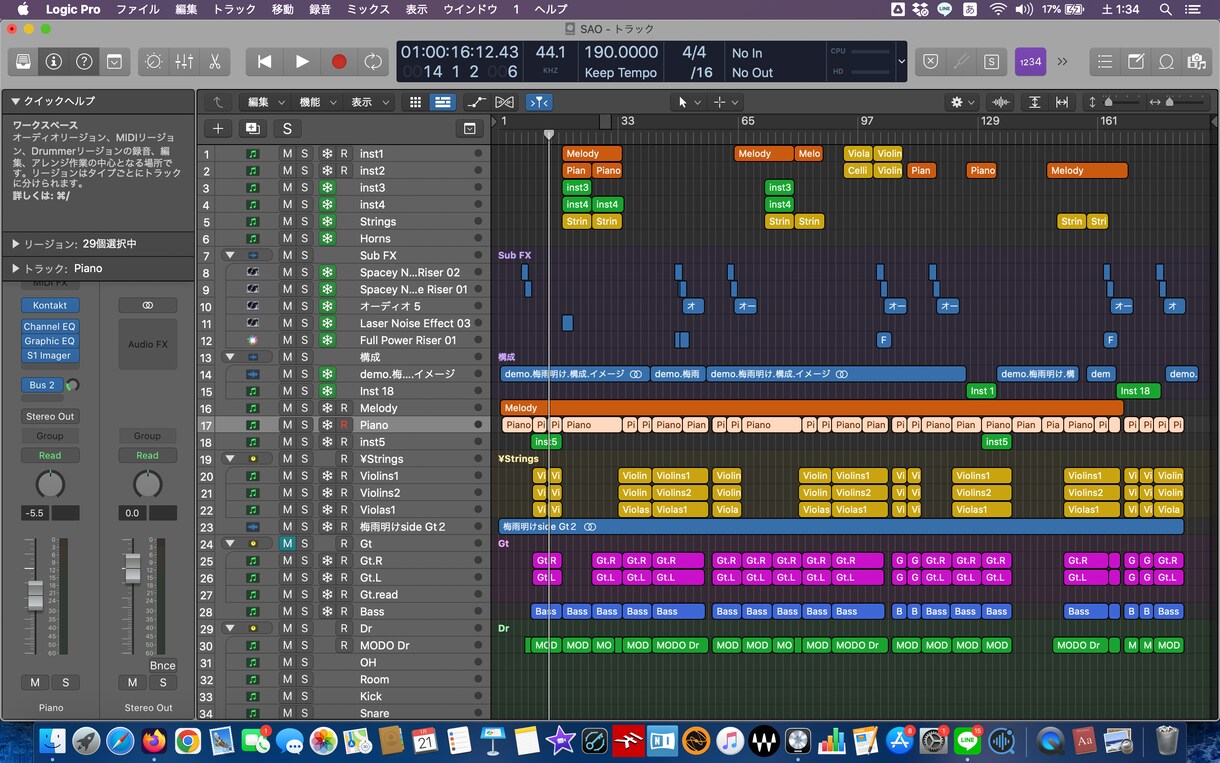1220x763 pixels.
Task: Open the Smart Controls dial icon
Action: (x=153, y=62)
